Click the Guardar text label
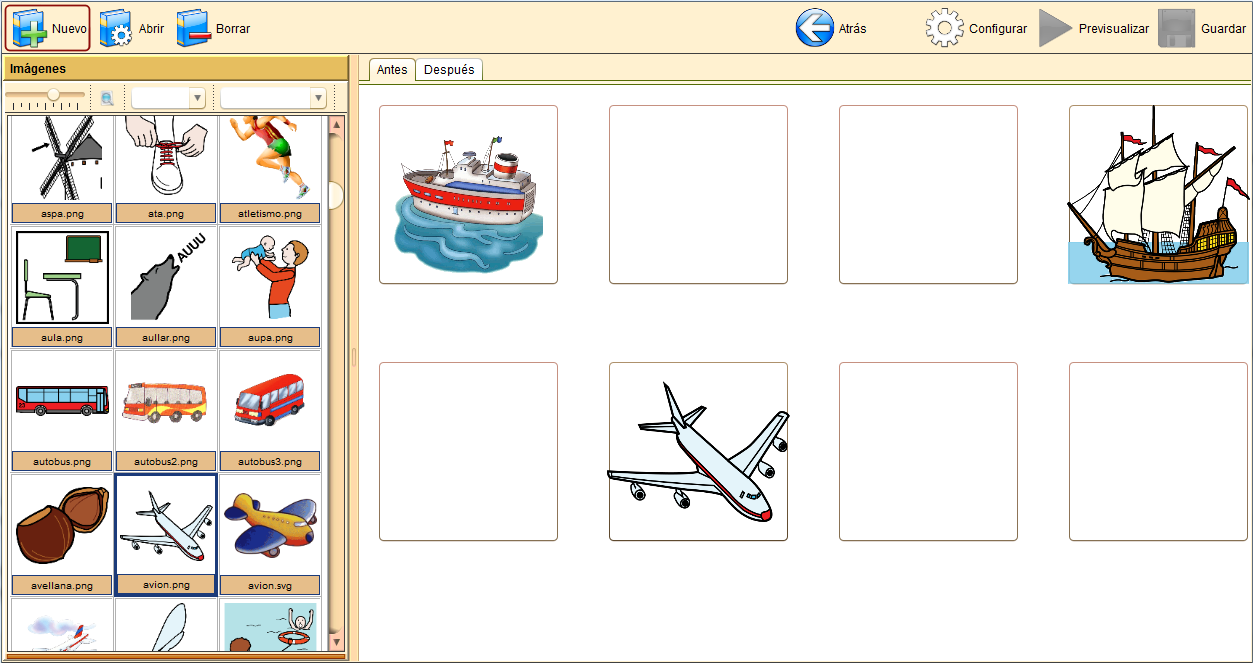Screen dimensions: 1253x663 (x=1223, y=29)
